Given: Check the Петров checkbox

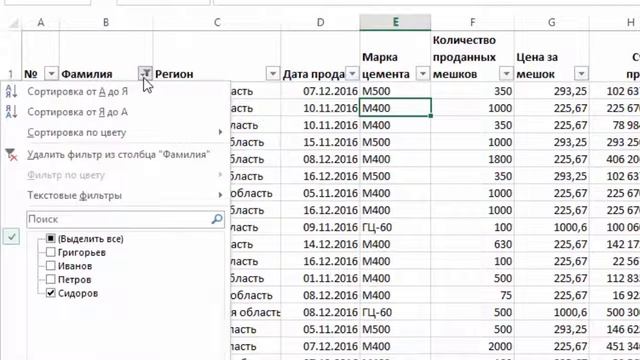Looking at the screenshot, I should pyautogui.click(x=51, y=280).
